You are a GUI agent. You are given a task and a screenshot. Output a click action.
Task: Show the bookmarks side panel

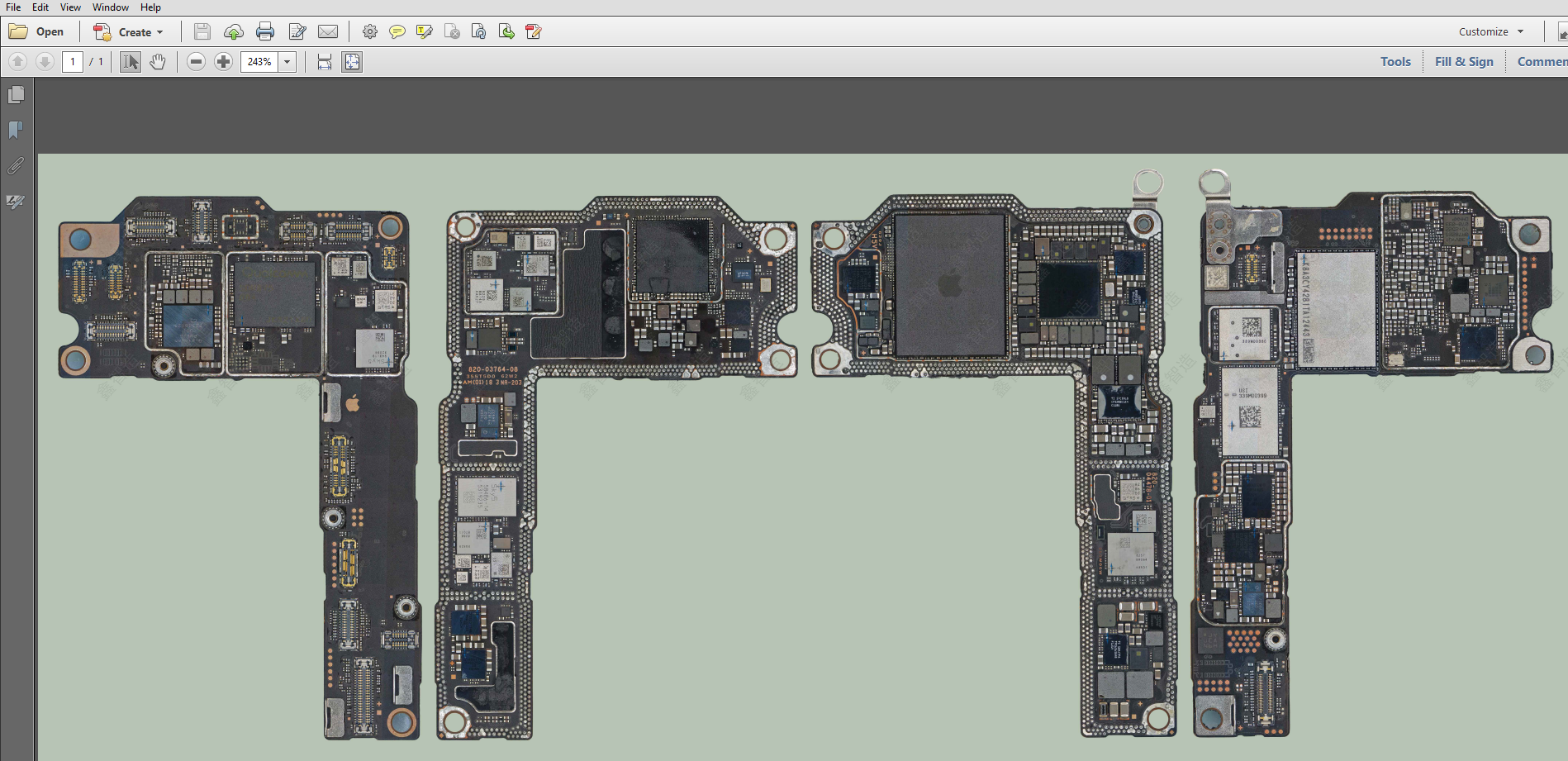point(16,131)
